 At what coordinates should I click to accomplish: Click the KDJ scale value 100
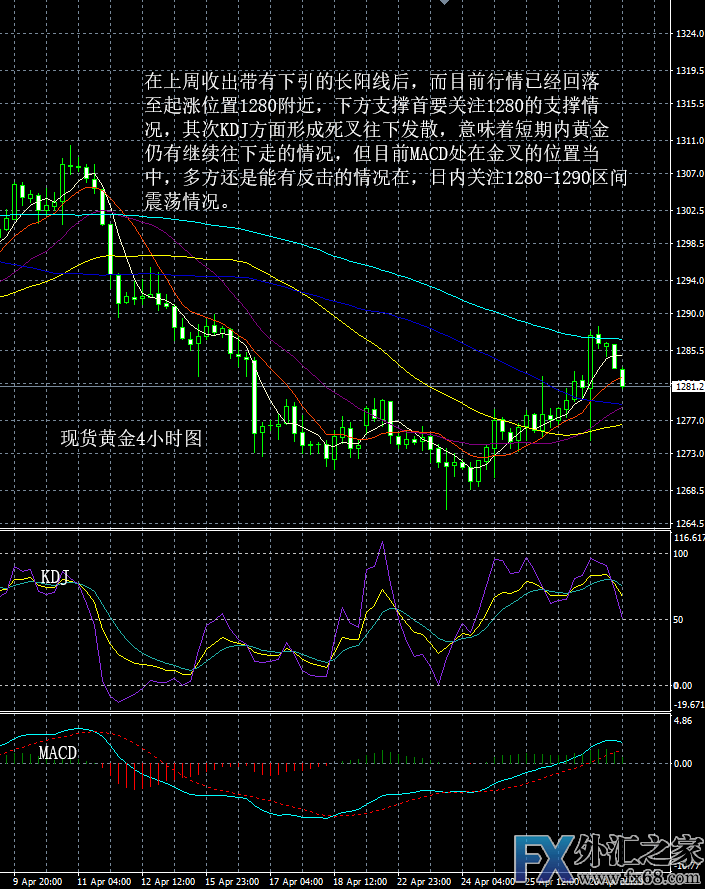point(684,554)
